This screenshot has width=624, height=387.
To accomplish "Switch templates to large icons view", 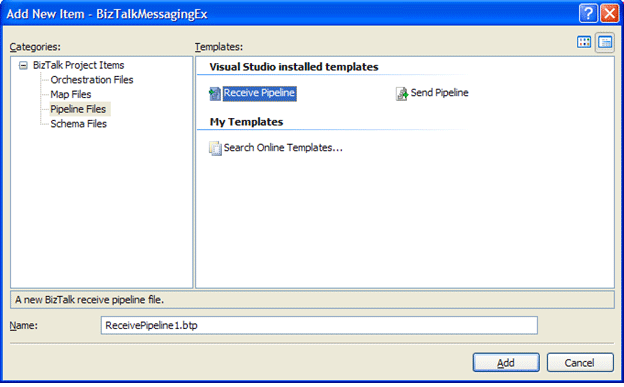I will 584,42.
